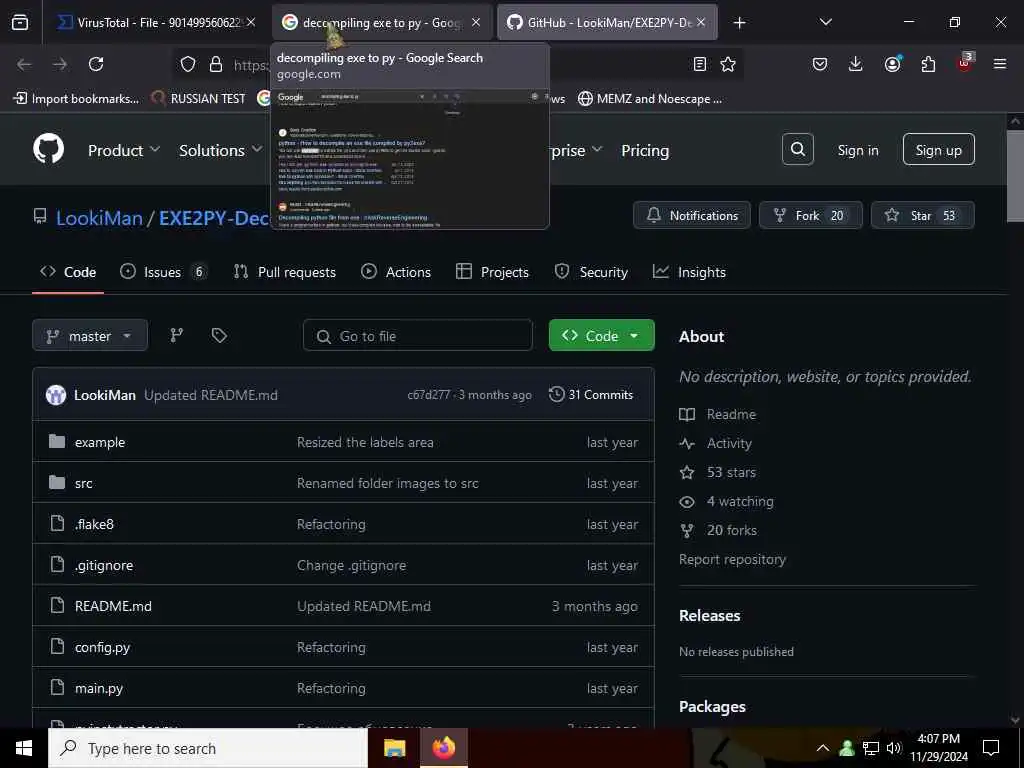Open the src folder

click(x=84, y=483)
